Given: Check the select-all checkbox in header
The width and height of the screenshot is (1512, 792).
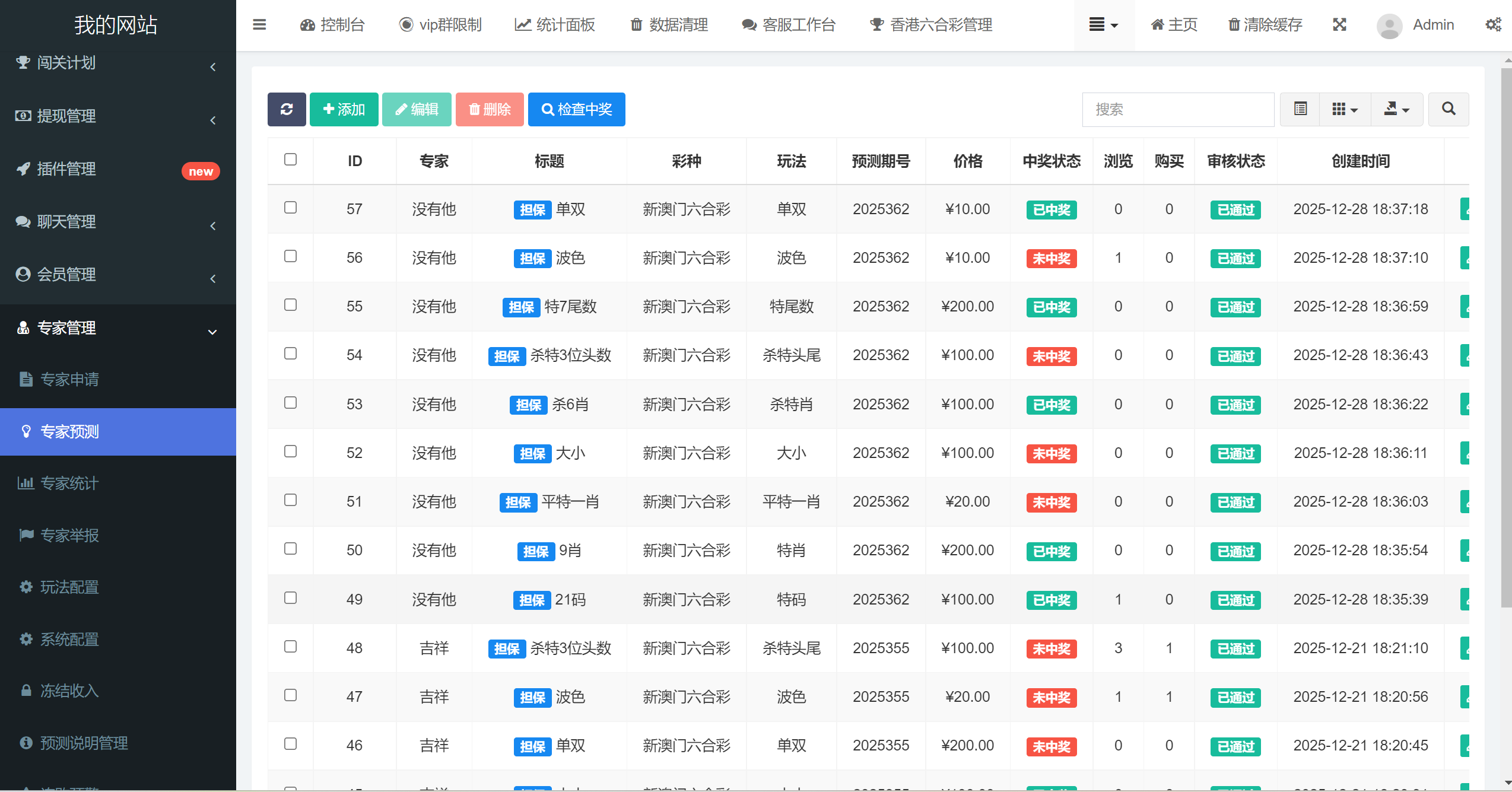Looking at the screenshot, I should click(290, 160).
